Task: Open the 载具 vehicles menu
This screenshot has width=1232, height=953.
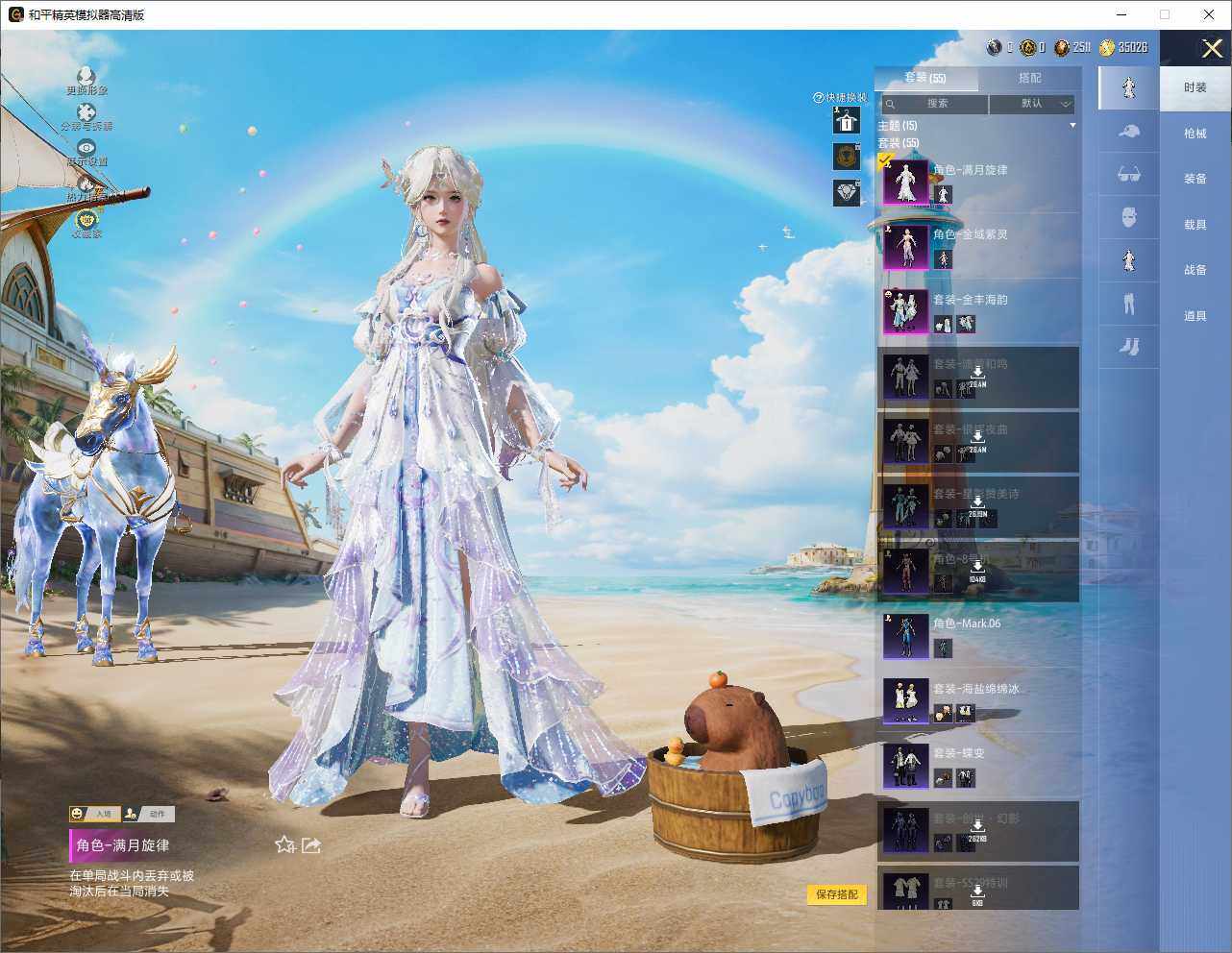Action: (x=1195, y=225)
